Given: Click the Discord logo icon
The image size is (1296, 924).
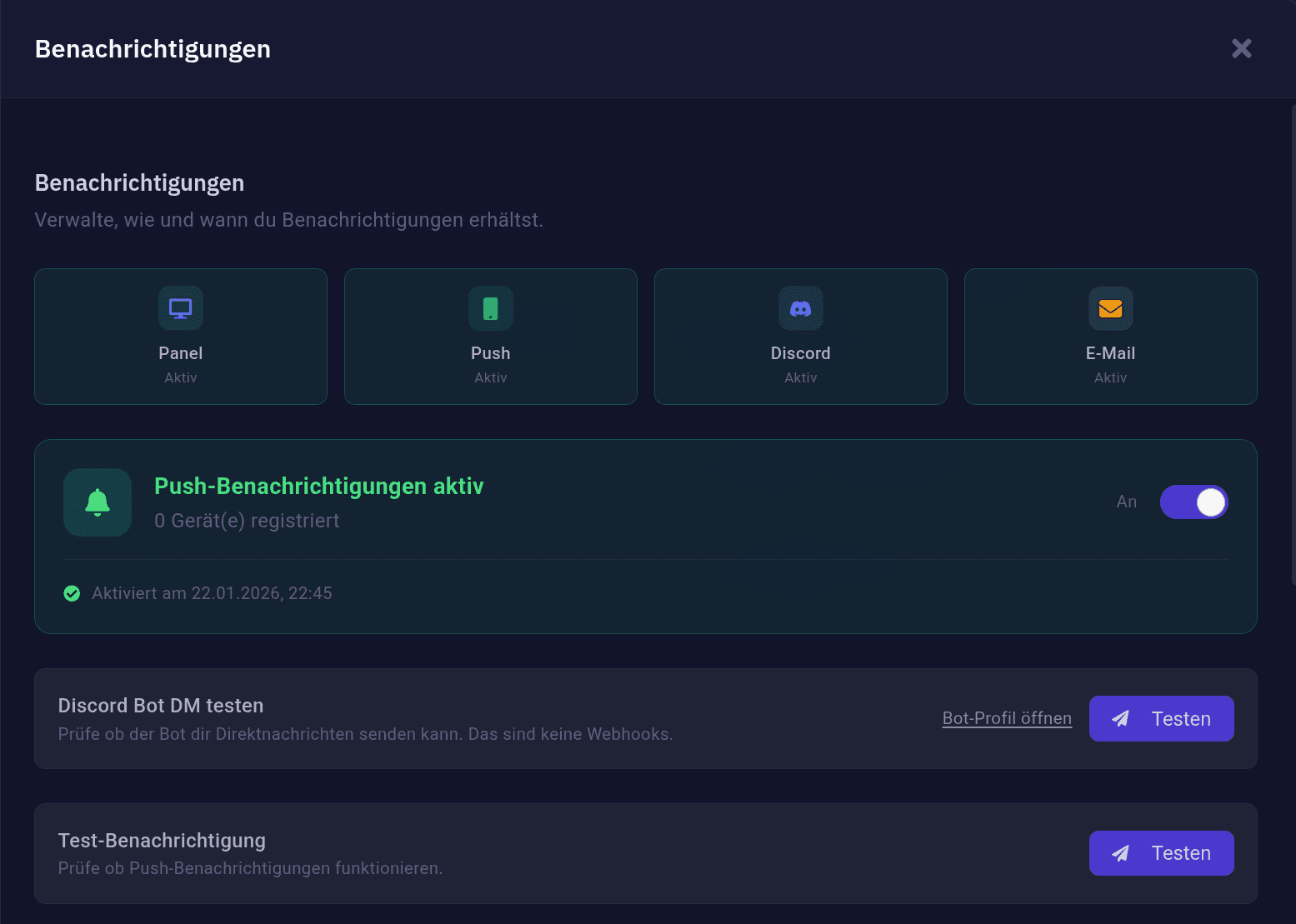Looking at the screenshot, I should click(801, 308).
